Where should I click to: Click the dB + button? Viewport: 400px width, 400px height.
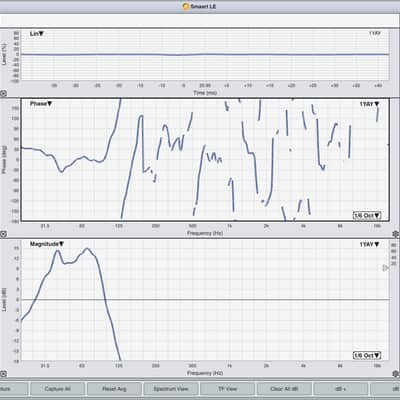tap(341, 389)
